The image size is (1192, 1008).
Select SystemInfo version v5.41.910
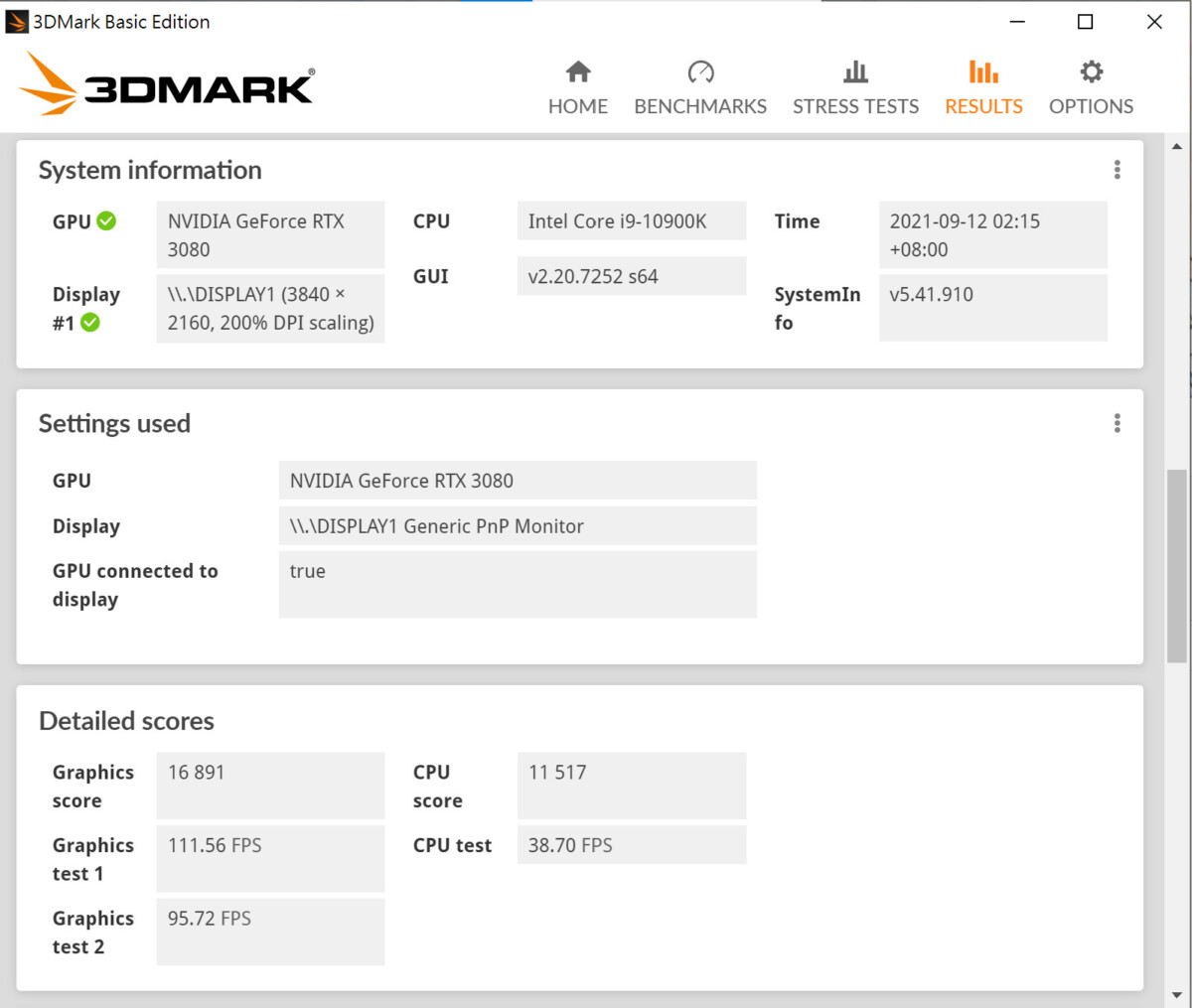pos(993,308)
